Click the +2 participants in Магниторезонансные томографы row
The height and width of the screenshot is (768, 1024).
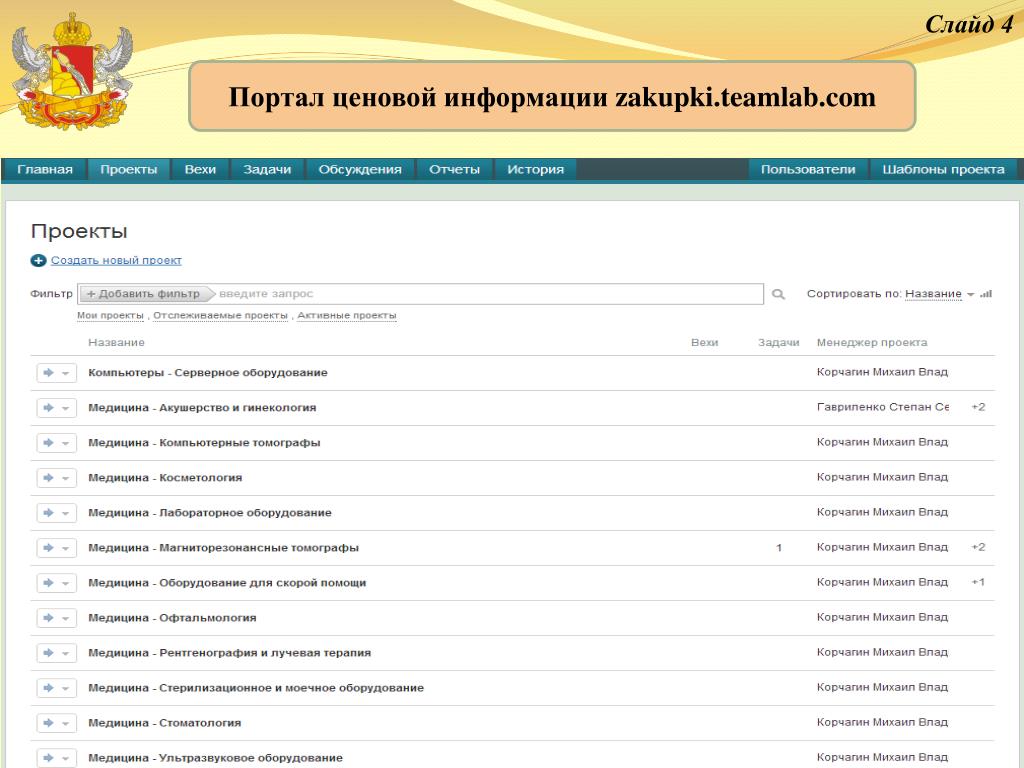coord(978,547)
